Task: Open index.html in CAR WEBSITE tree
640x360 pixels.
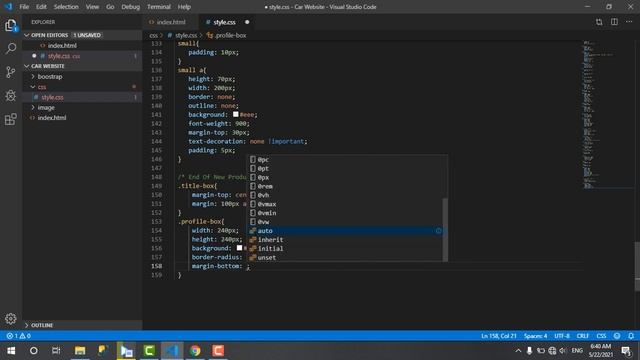Action: pyautogui.click(x=52, y=118)
